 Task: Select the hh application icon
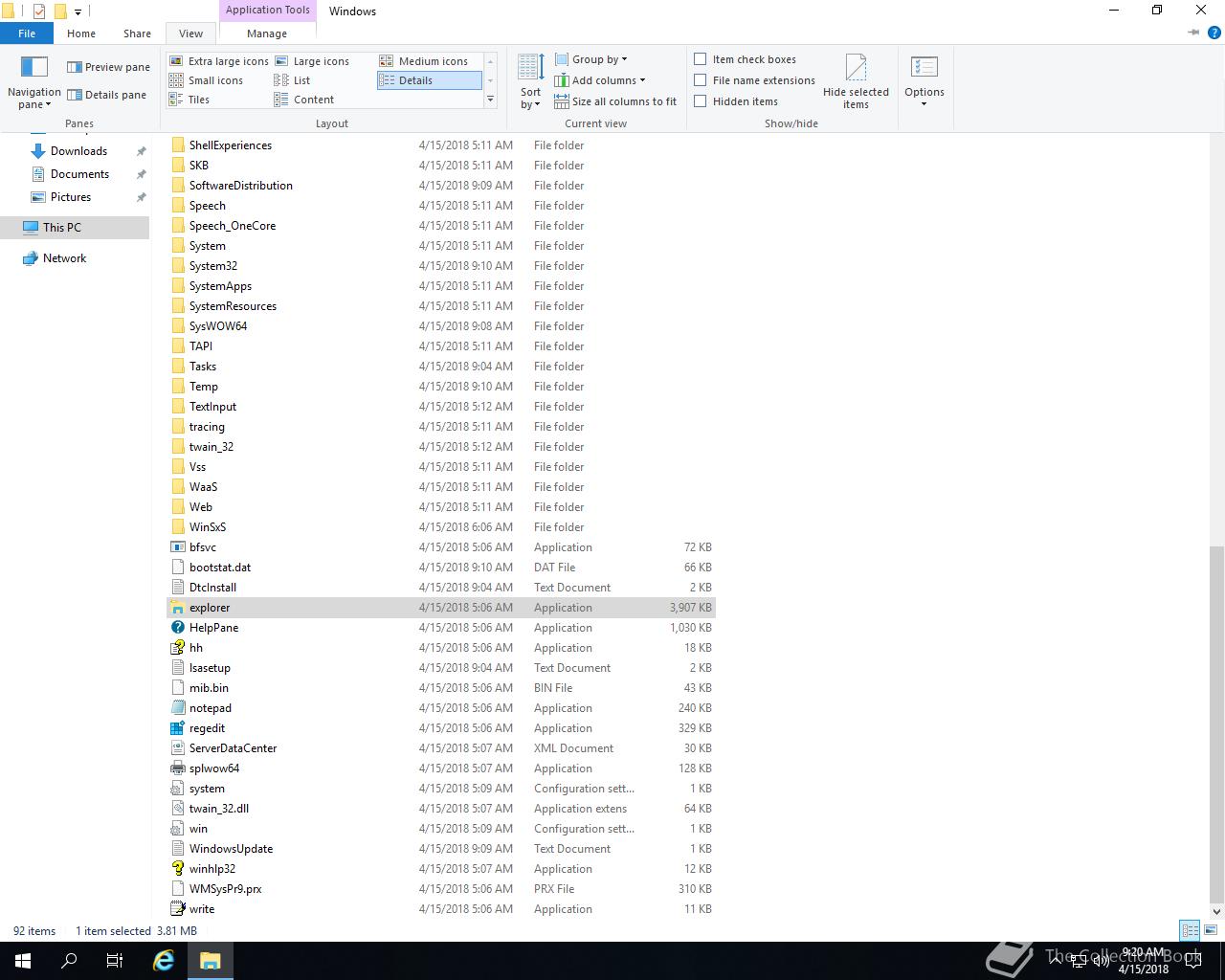tap(177, 648)
